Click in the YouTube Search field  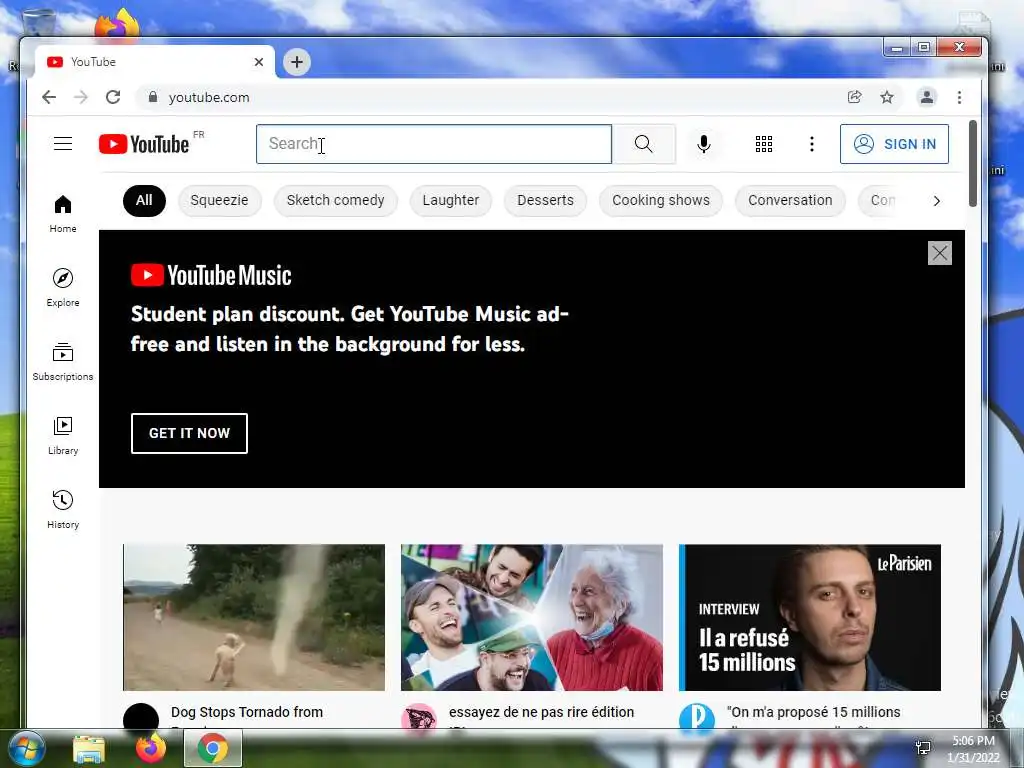coord(434,144)
